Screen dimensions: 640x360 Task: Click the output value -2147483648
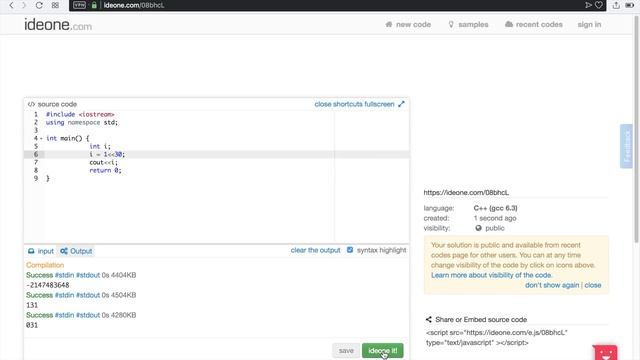click(x=48, y=285)
